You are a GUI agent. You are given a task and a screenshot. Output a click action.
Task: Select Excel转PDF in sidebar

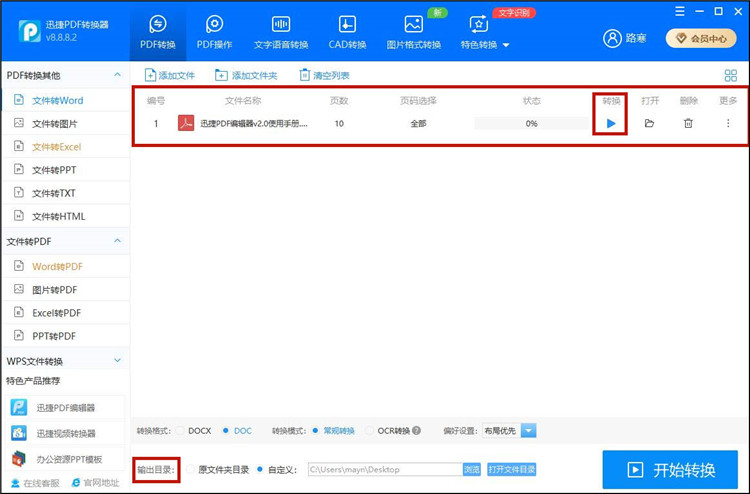66,313
